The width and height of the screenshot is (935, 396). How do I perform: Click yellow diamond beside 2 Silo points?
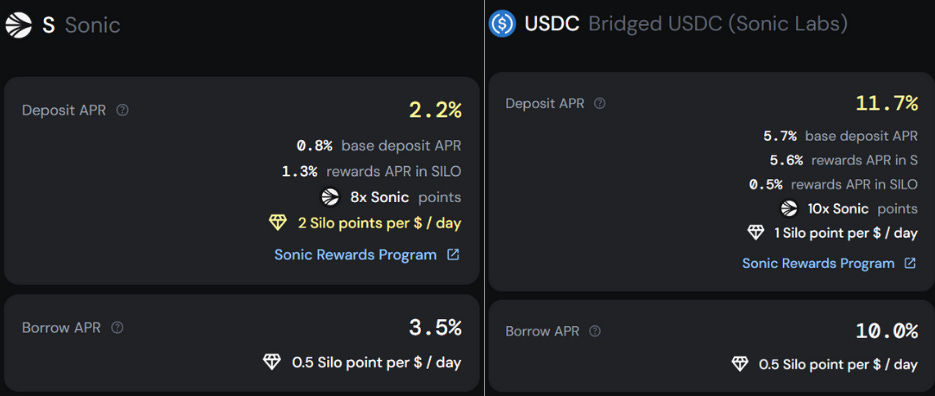[278, 223]
